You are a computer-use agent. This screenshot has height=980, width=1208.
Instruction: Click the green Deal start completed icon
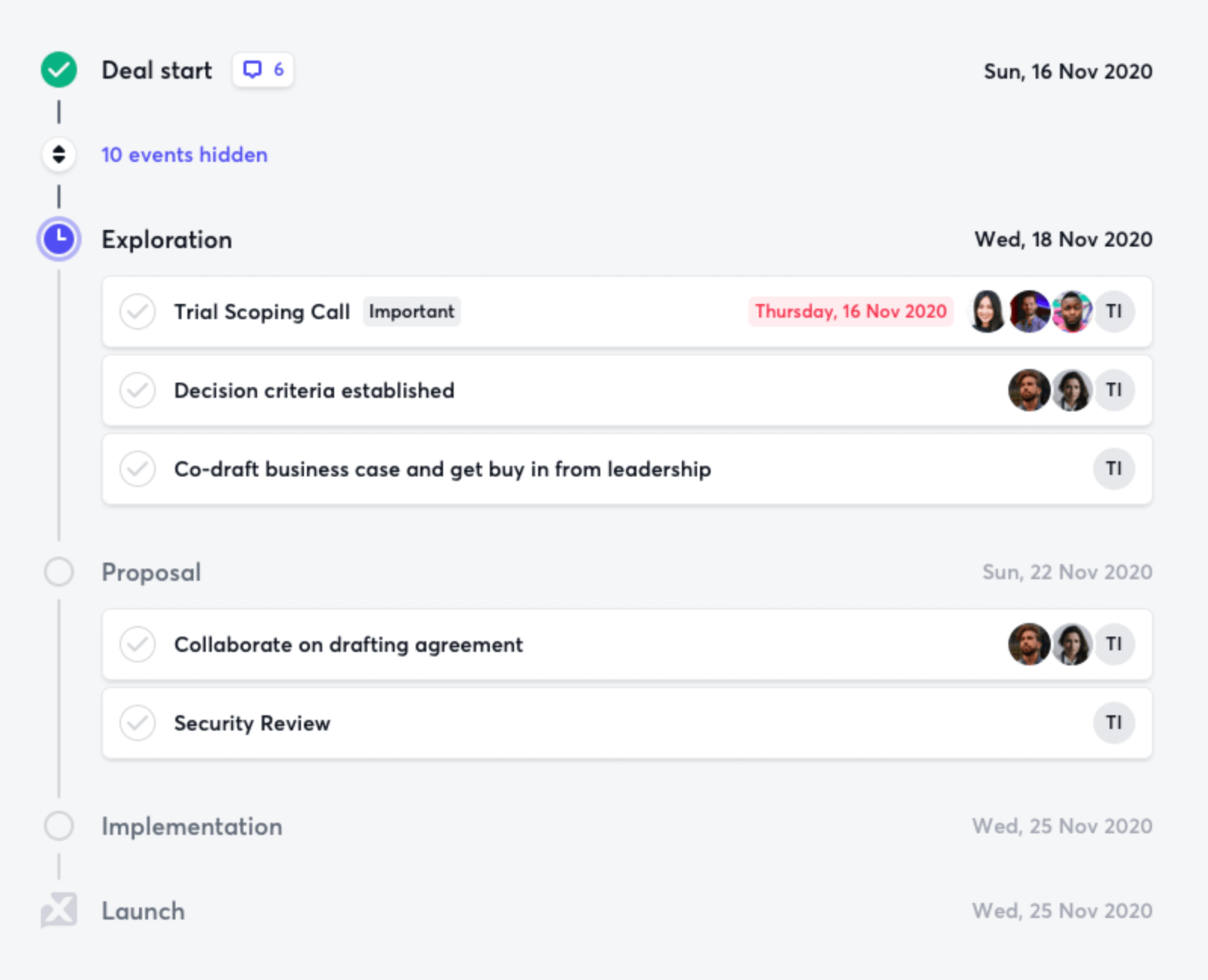(x=59, y=70)
